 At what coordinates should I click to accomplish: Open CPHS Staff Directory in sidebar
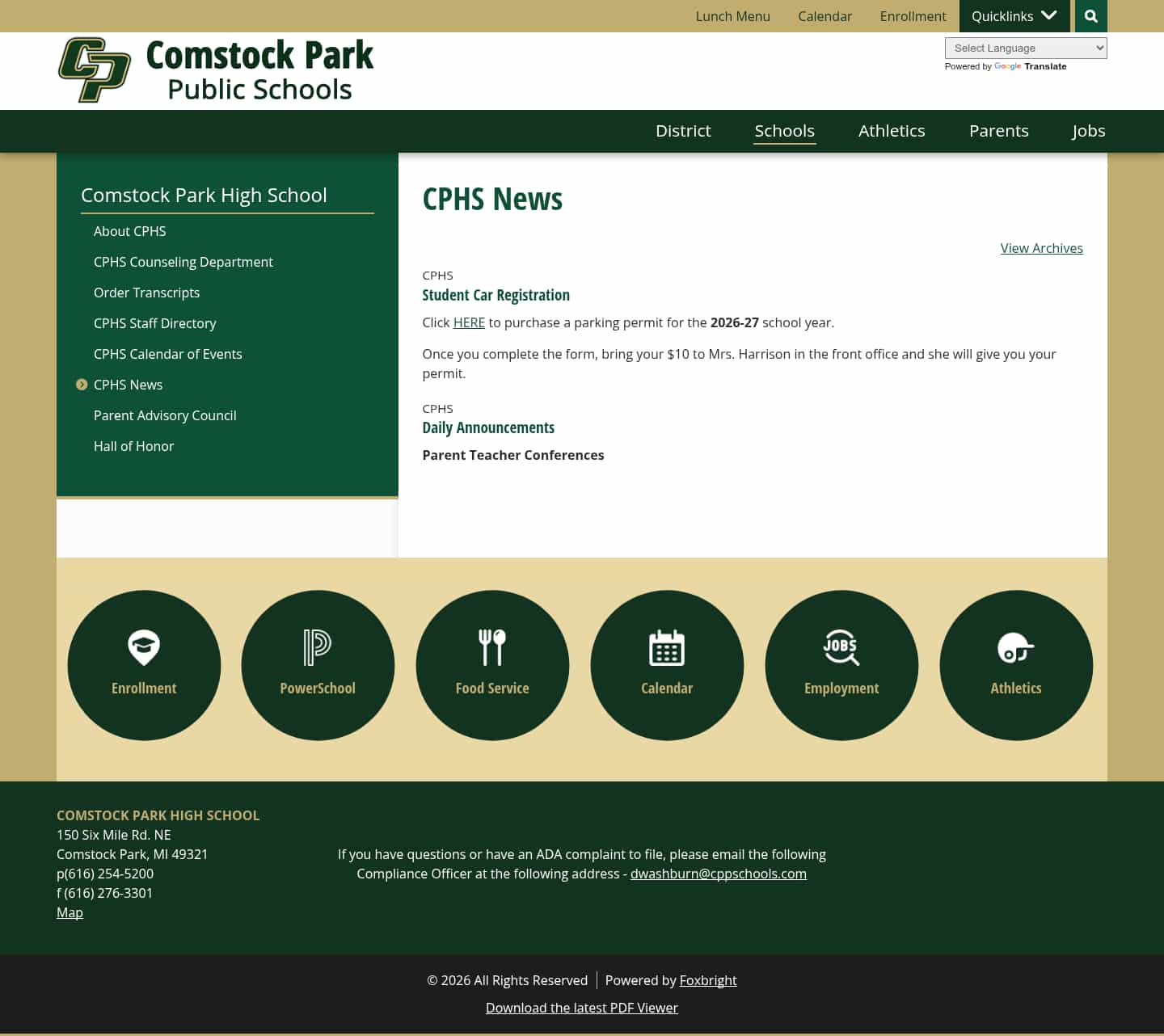pos(155,323)
